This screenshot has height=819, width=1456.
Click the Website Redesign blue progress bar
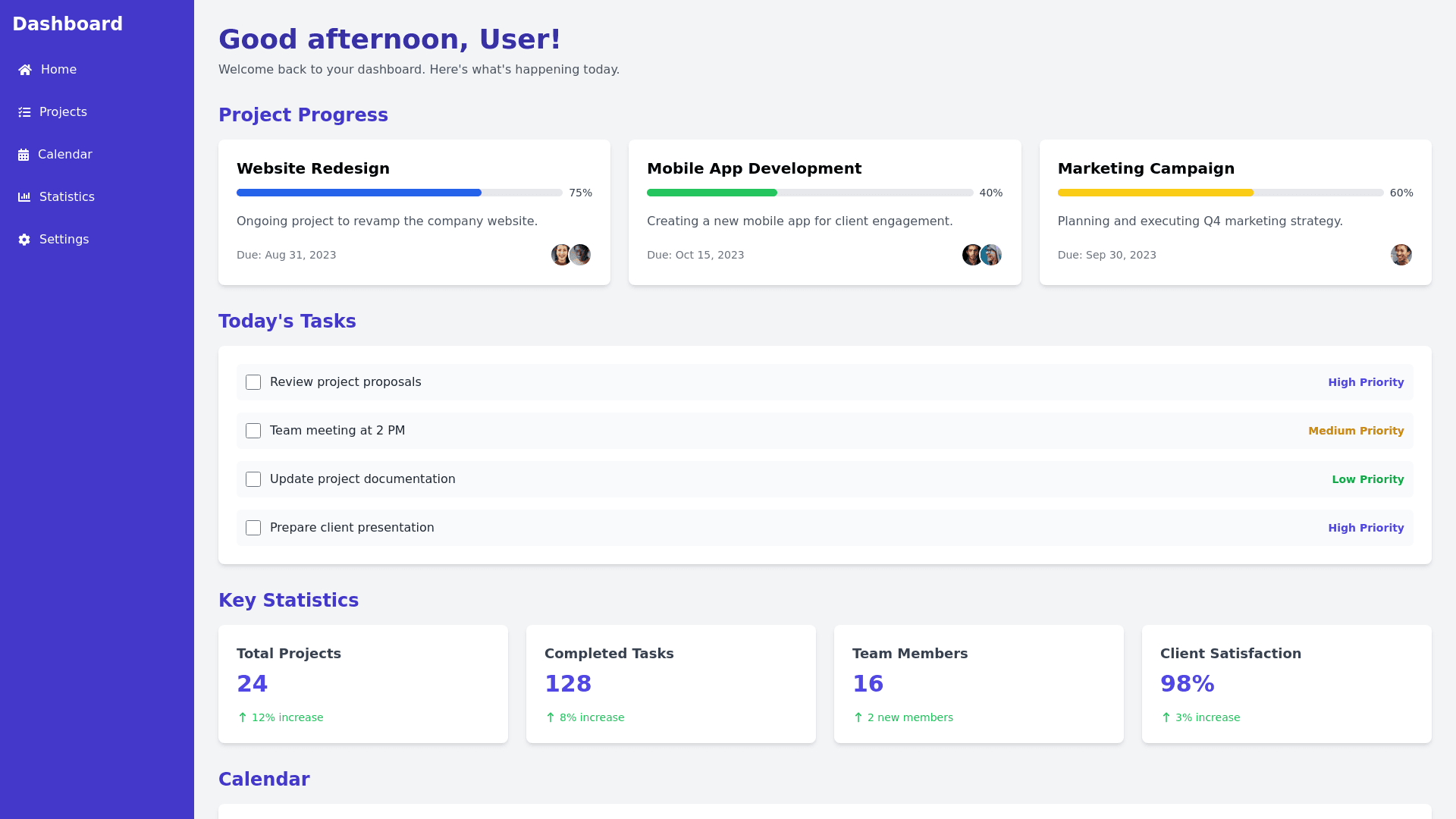359,193
